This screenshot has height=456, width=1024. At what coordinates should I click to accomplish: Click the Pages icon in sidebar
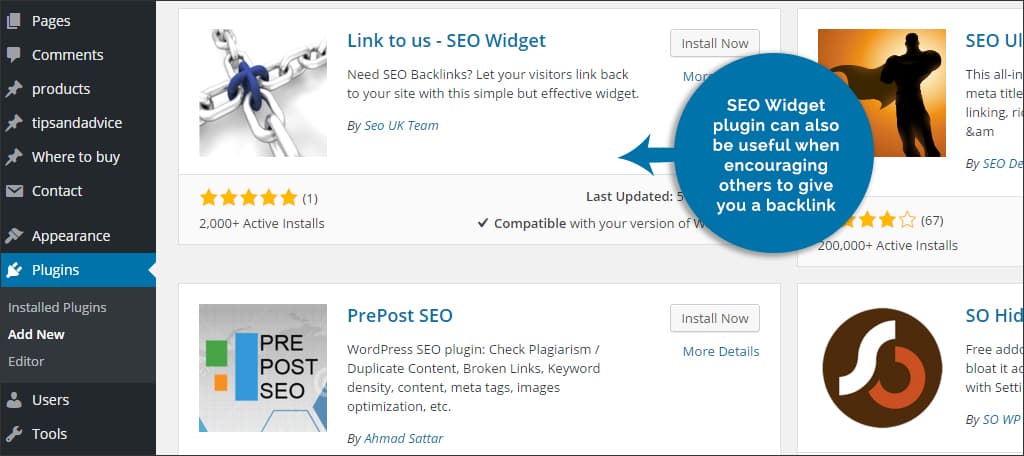coord(14,21)
